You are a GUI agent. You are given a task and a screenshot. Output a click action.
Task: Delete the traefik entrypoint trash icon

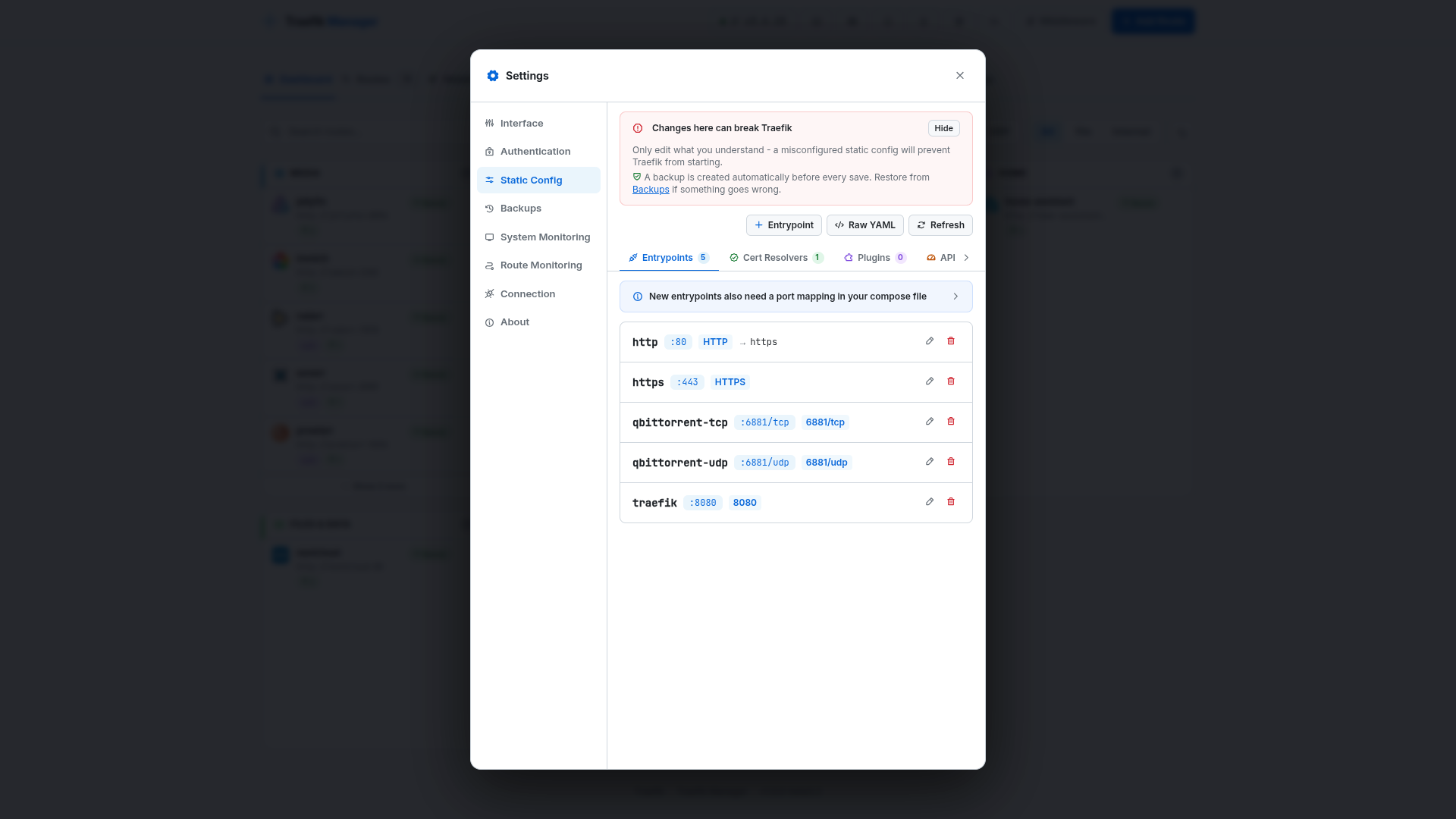[x=951, y=502]
